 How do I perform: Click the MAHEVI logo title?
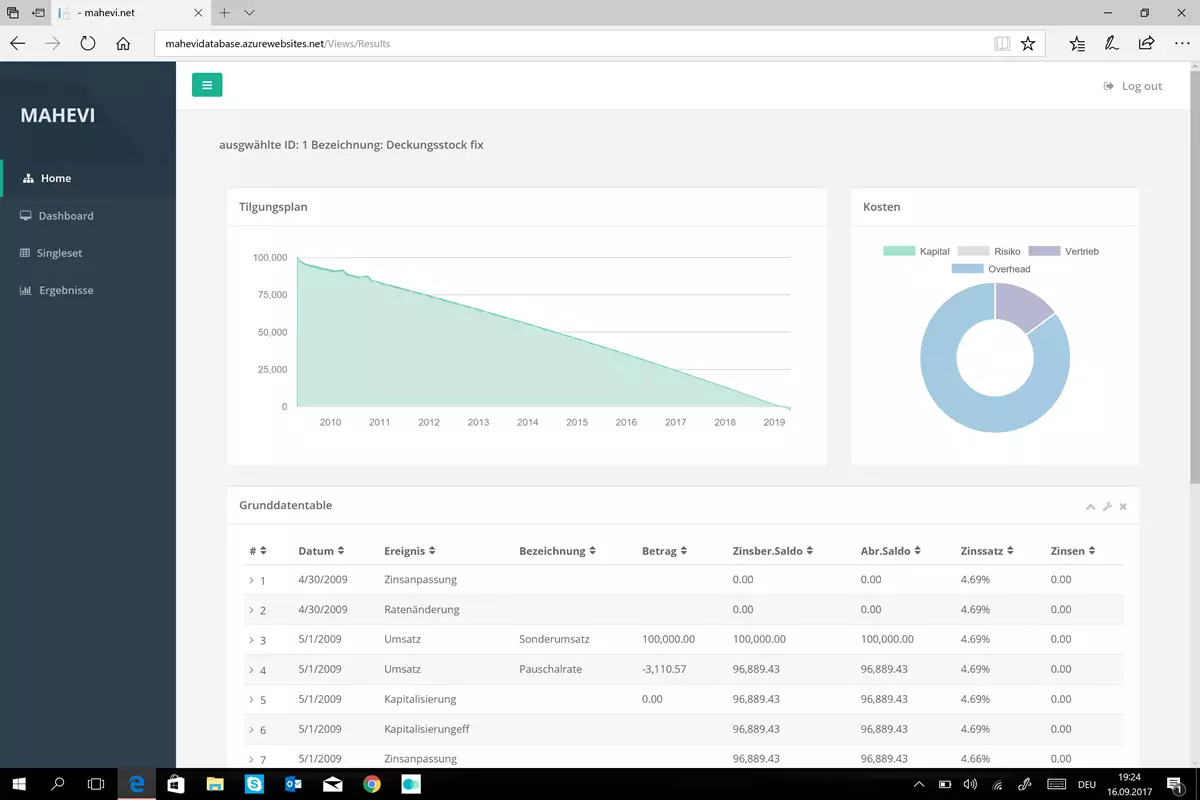[58, 115]
